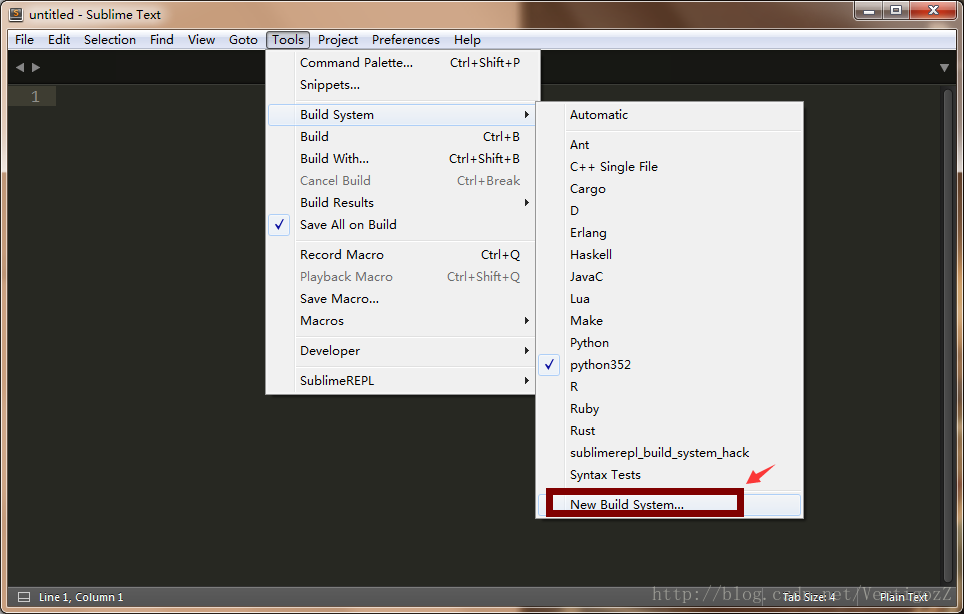Select C++ Single File build system
The width and height of the screenshot is (964, 614).
click(x=670, y=167)
